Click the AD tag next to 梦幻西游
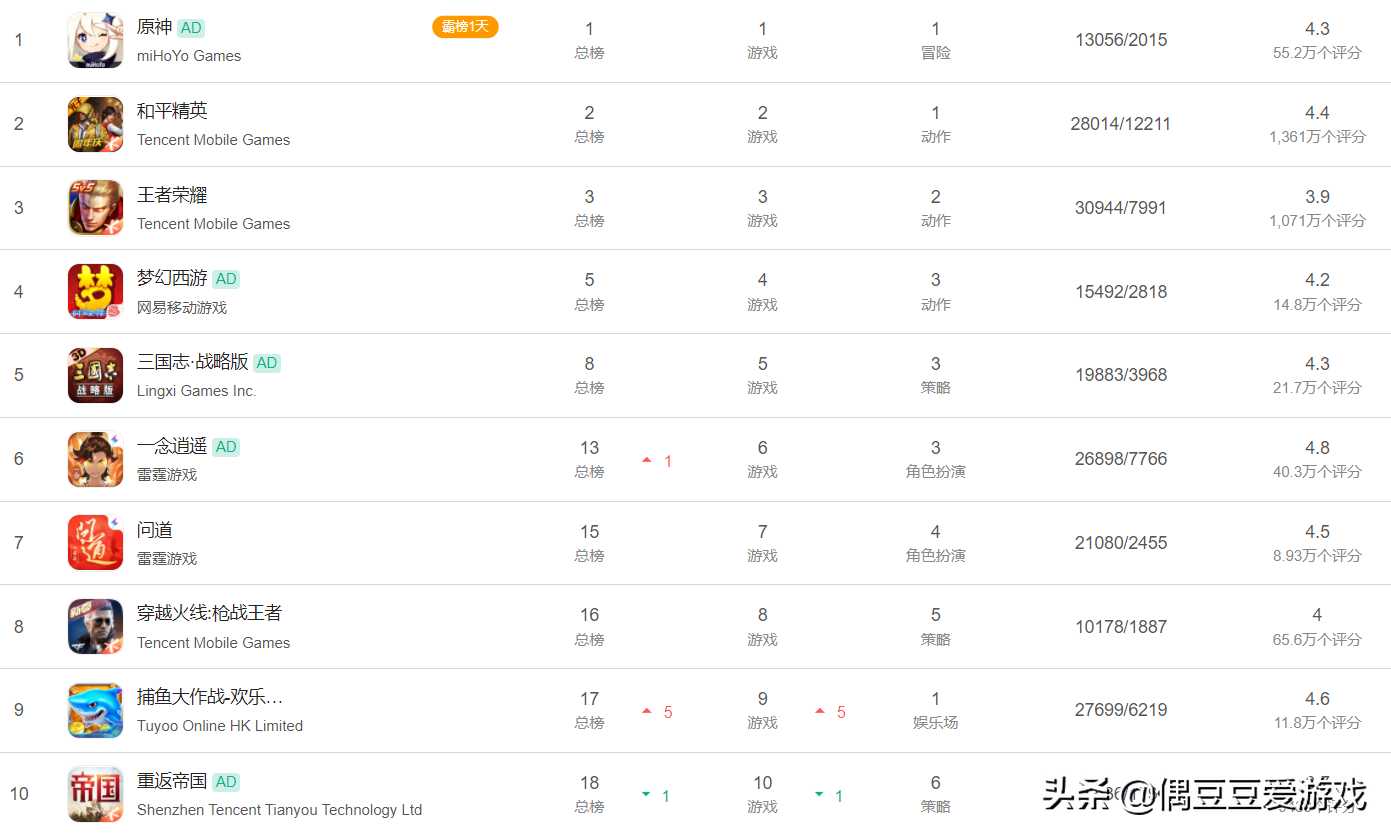Viewport: 1391px width, 836px height. coord(226,279)
